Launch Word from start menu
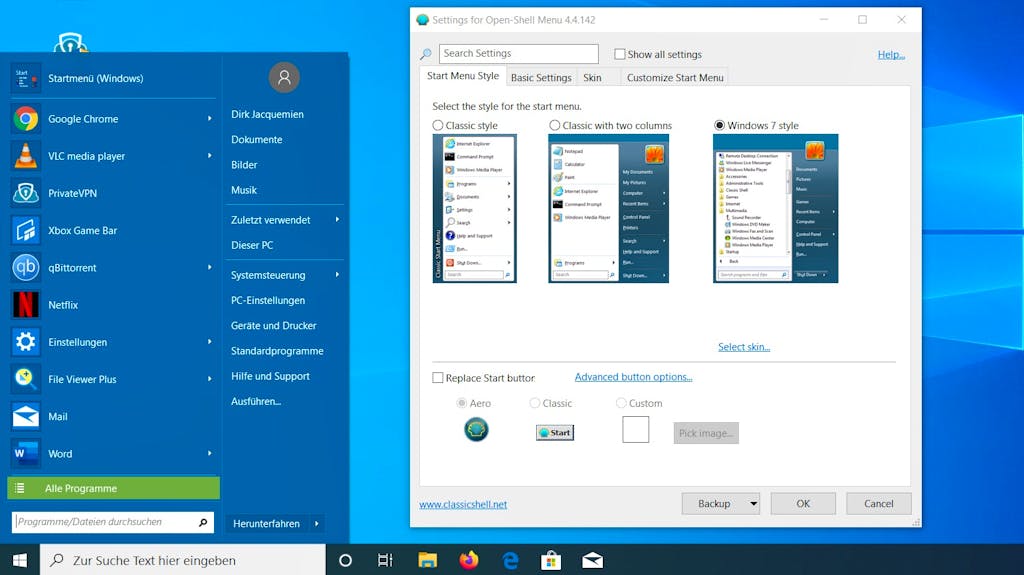Viewport: 1024px width, 575px height. click(111, 454)
